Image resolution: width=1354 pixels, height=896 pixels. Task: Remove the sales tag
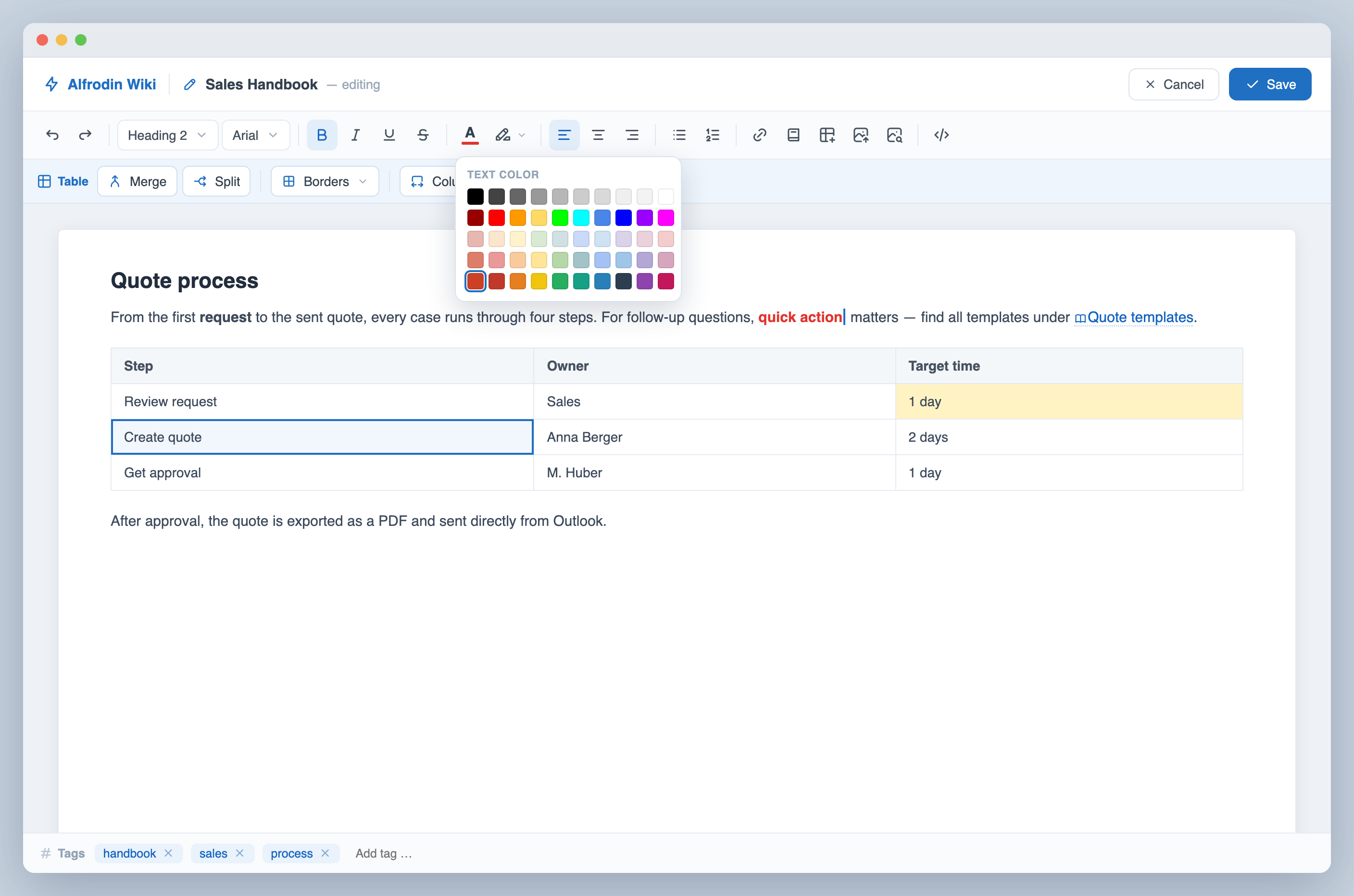click(x=239, y=853)
